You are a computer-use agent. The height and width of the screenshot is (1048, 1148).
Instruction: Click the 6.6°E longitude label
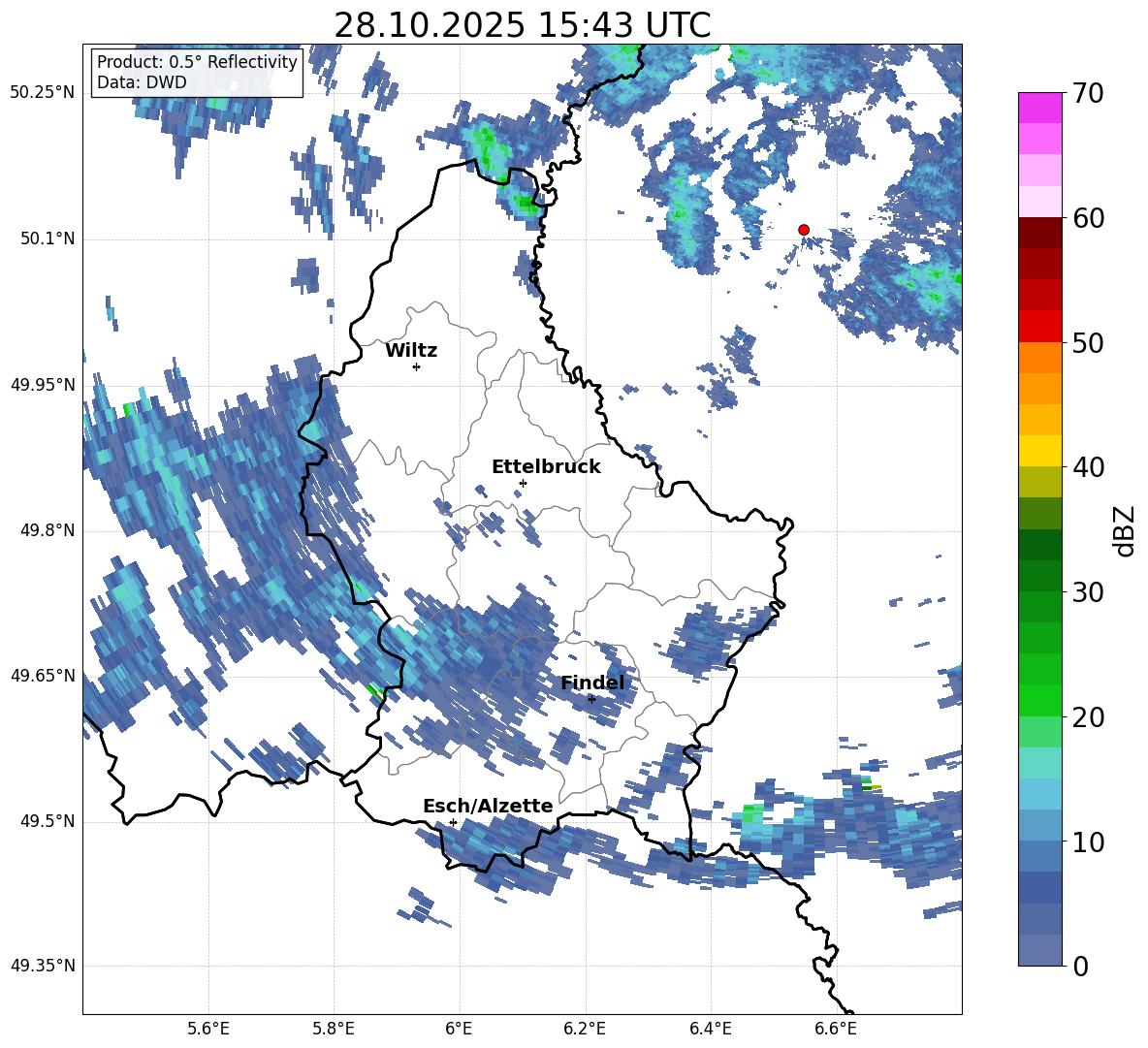click(x=836, y=1029)
